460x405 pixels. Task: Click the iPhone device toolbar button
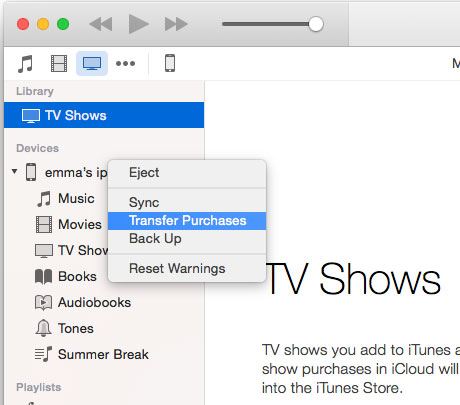pos(170,63)
